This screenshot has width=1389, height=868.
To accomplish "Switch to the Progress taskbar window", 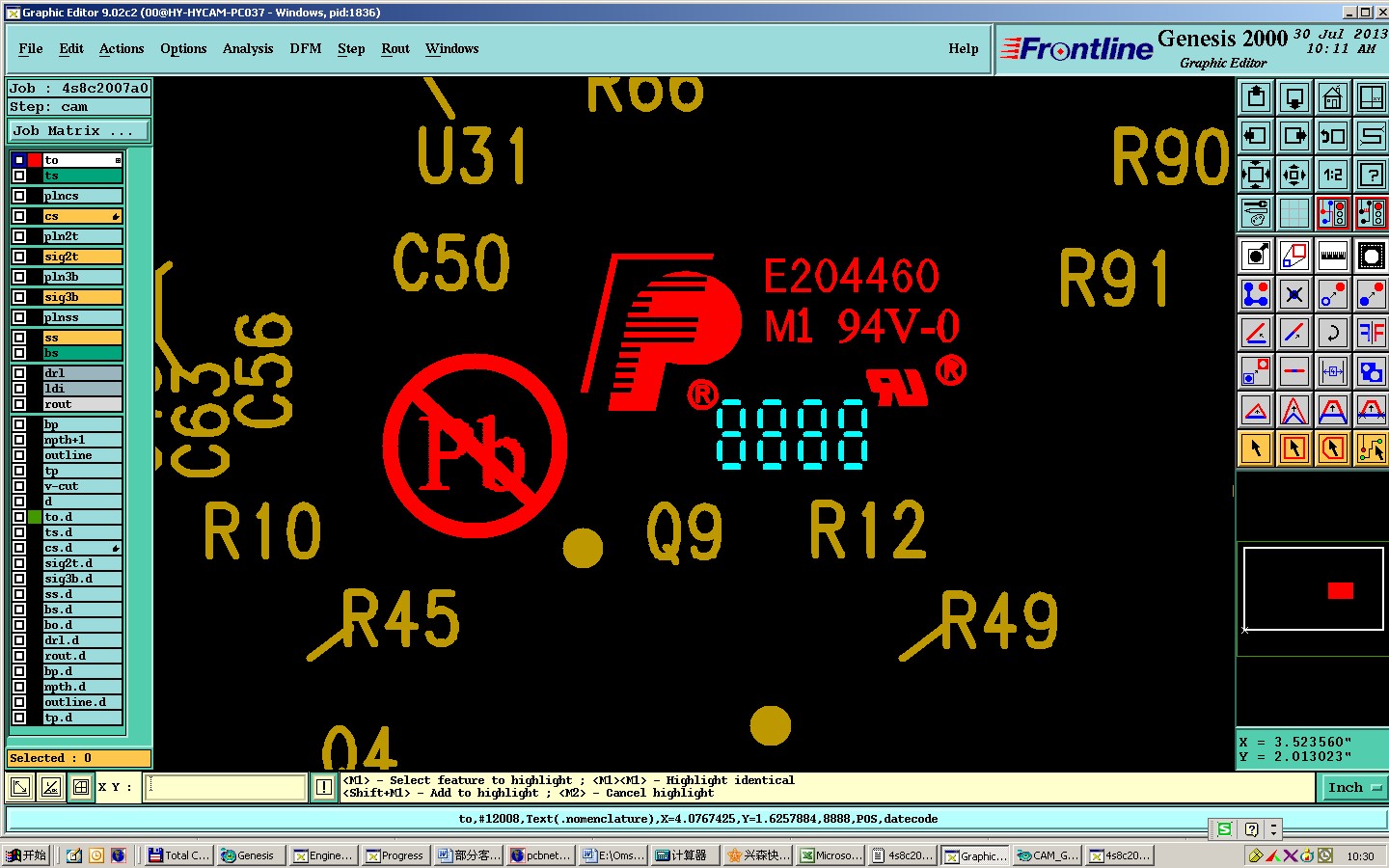I will tap(395, 855).
